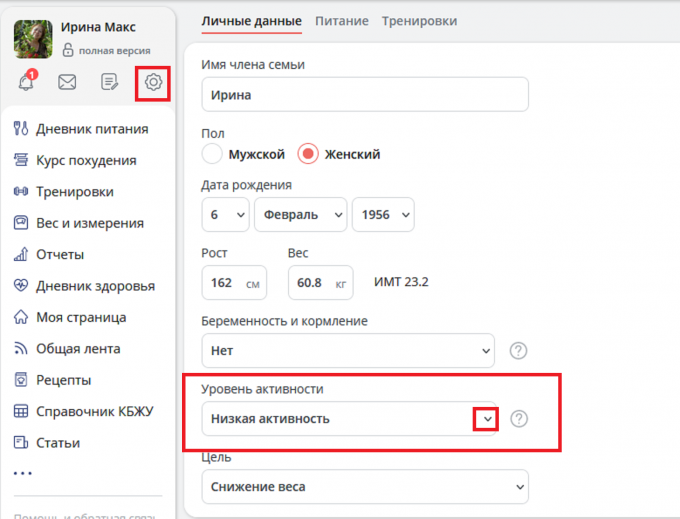Click the notes pencil icon
Screen dimensions: 680x519
110,83
